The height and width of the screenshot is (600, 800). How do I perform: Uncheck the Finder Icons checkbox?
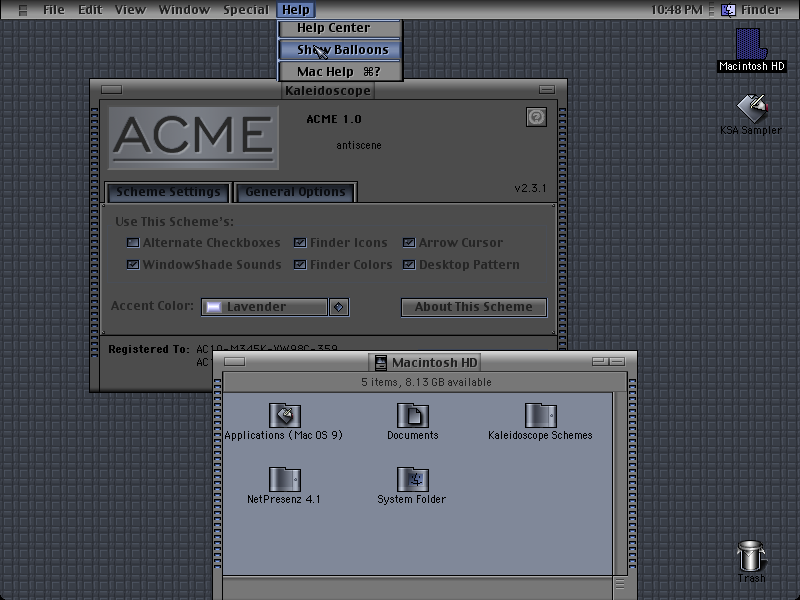pyautogui.click(x=300, y=242)
